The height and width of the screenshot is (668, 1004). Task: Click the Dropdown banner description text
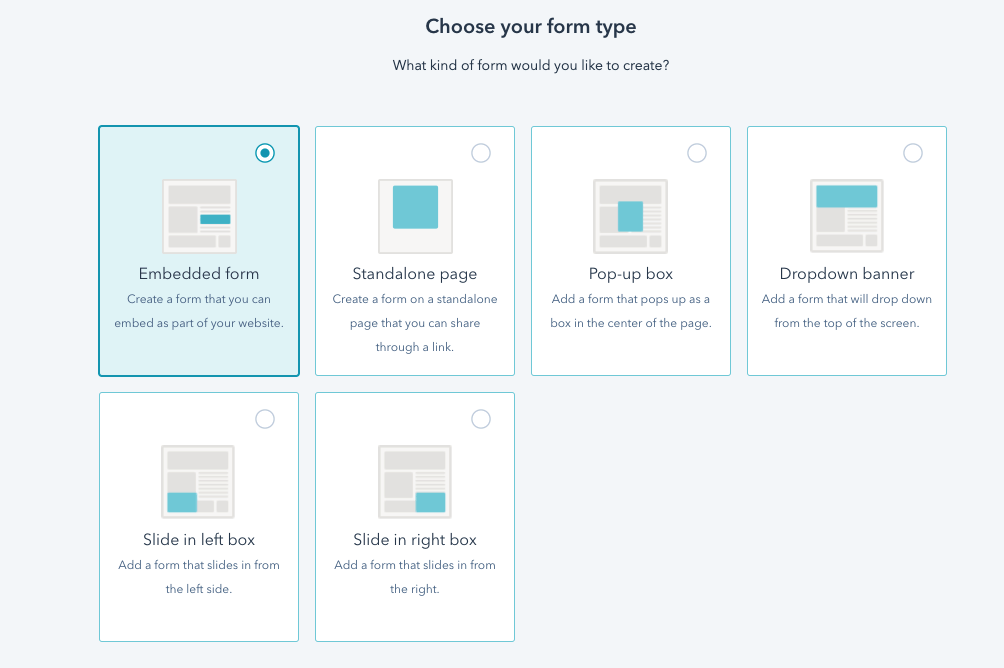click(846, 311)
